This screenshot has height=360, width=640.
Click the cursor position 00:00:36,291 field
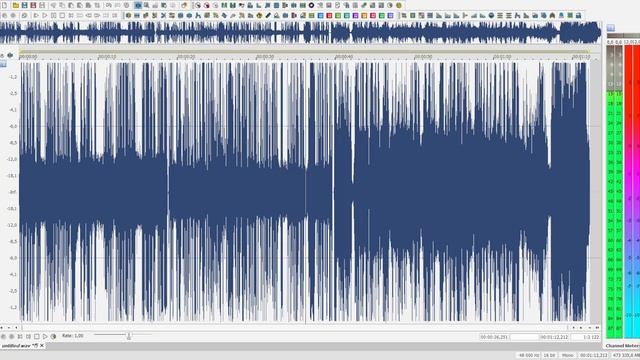pyautogui.click(x=494, y=337)
